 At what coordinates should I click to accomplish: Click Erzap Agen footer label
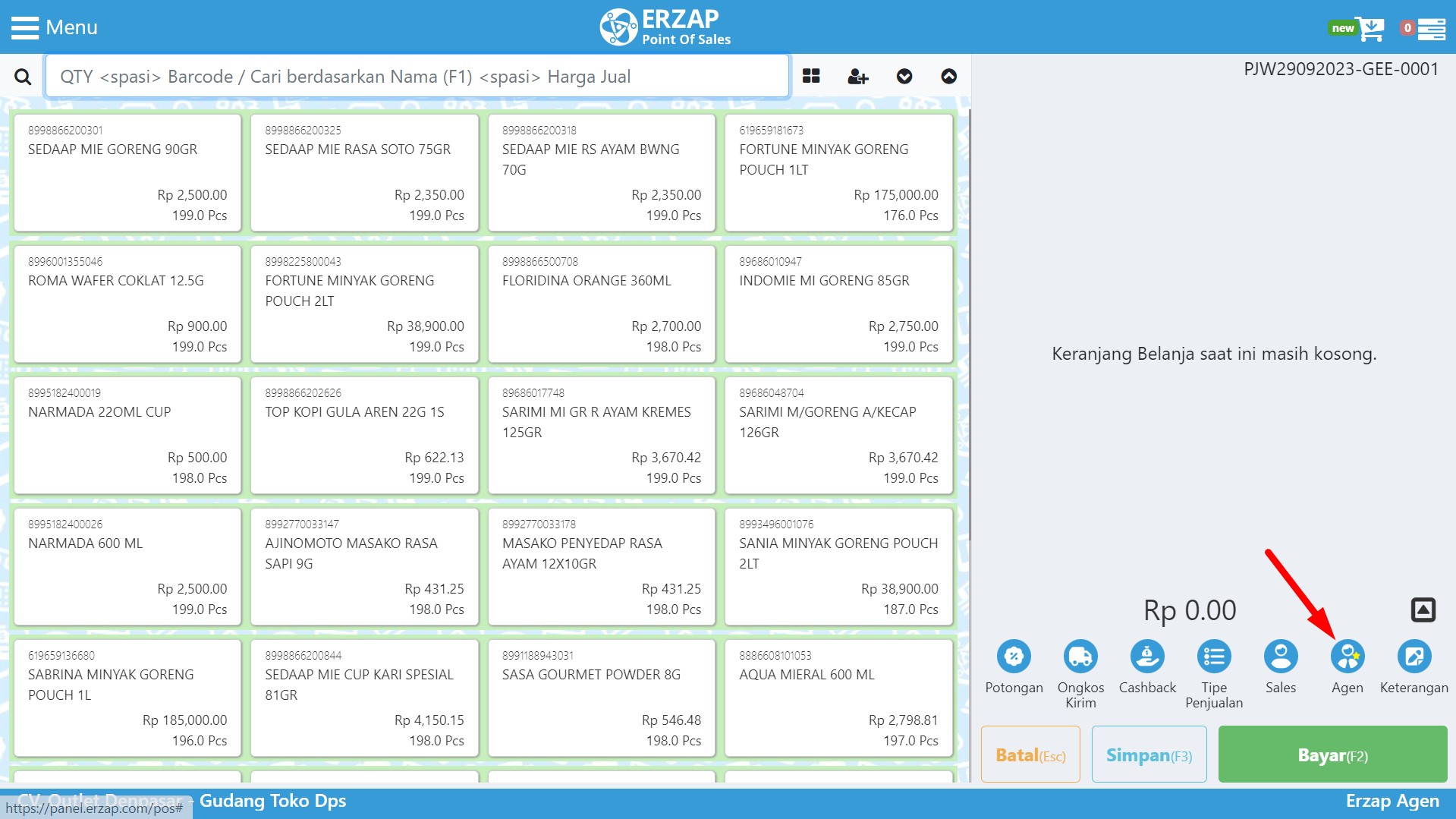[1392, 801]
